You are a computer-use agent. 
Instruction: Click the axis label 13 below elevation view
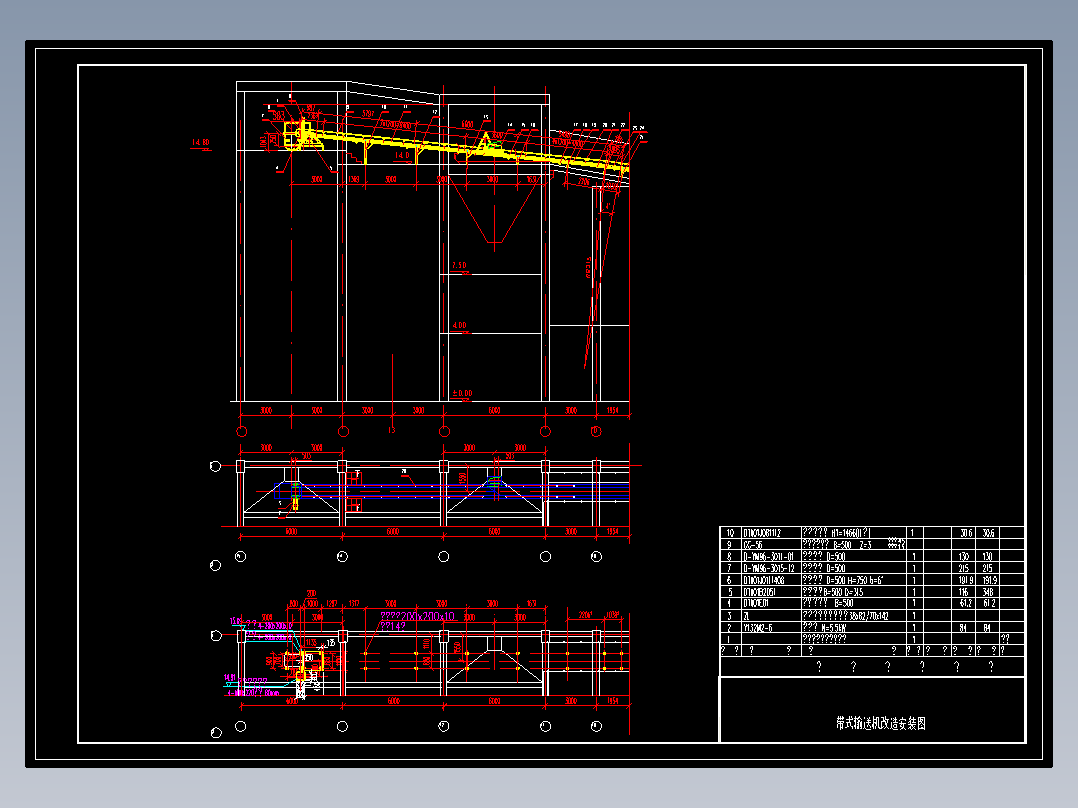pyautogui.click(x=392, y=430)
